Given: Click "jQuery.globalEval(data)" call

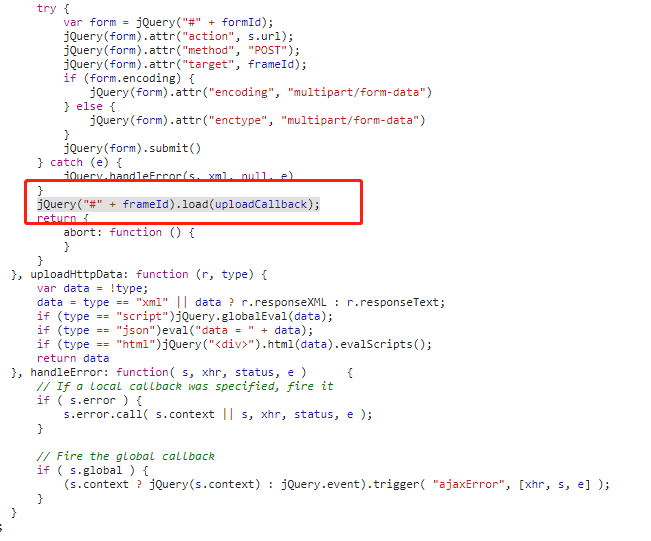Looking at the screenshot, I should tap(254, 316).
